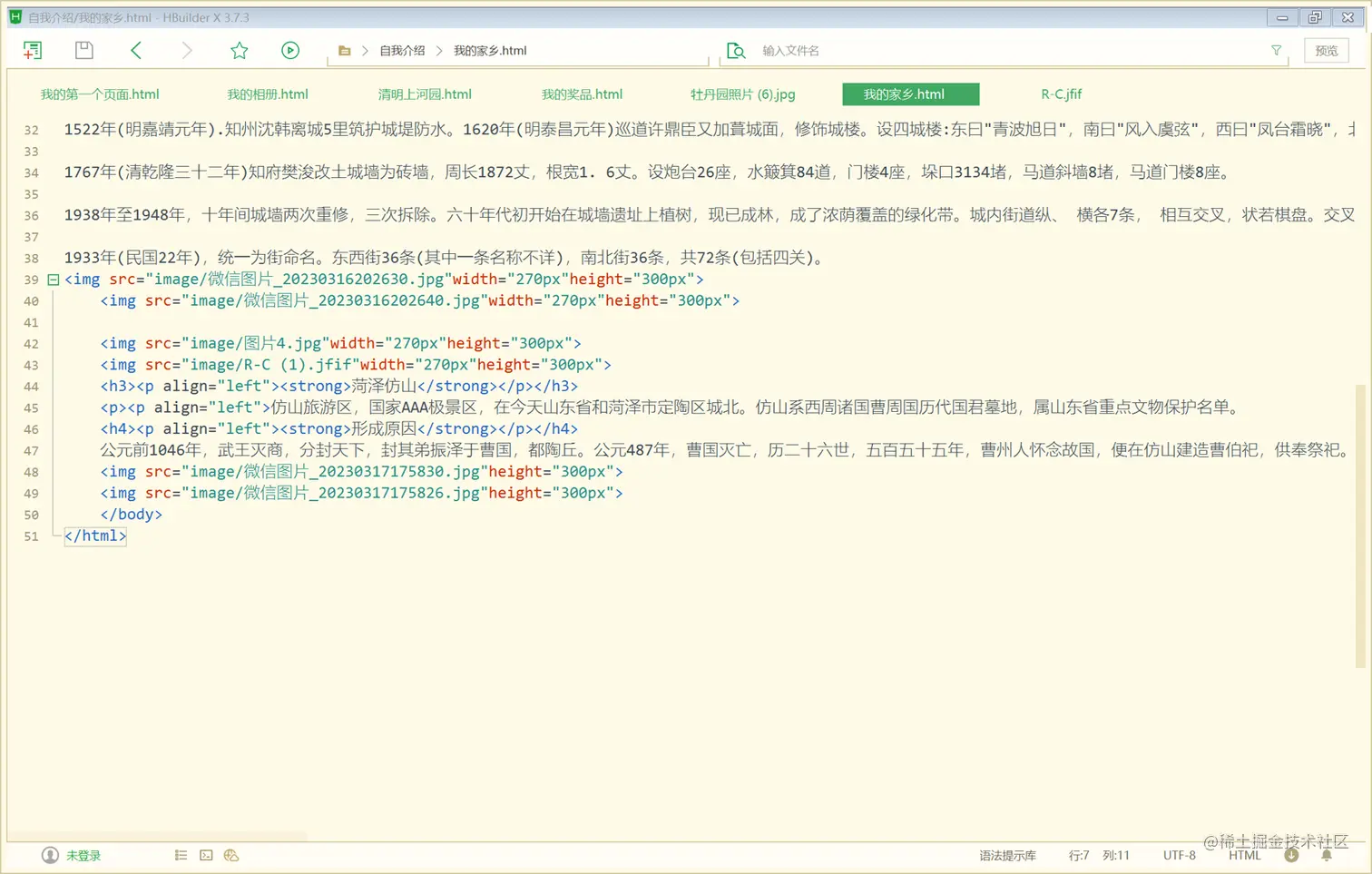
Task: Click the 微信图片_20230316202640.jpg source text
Action: (x=335, y=301)
